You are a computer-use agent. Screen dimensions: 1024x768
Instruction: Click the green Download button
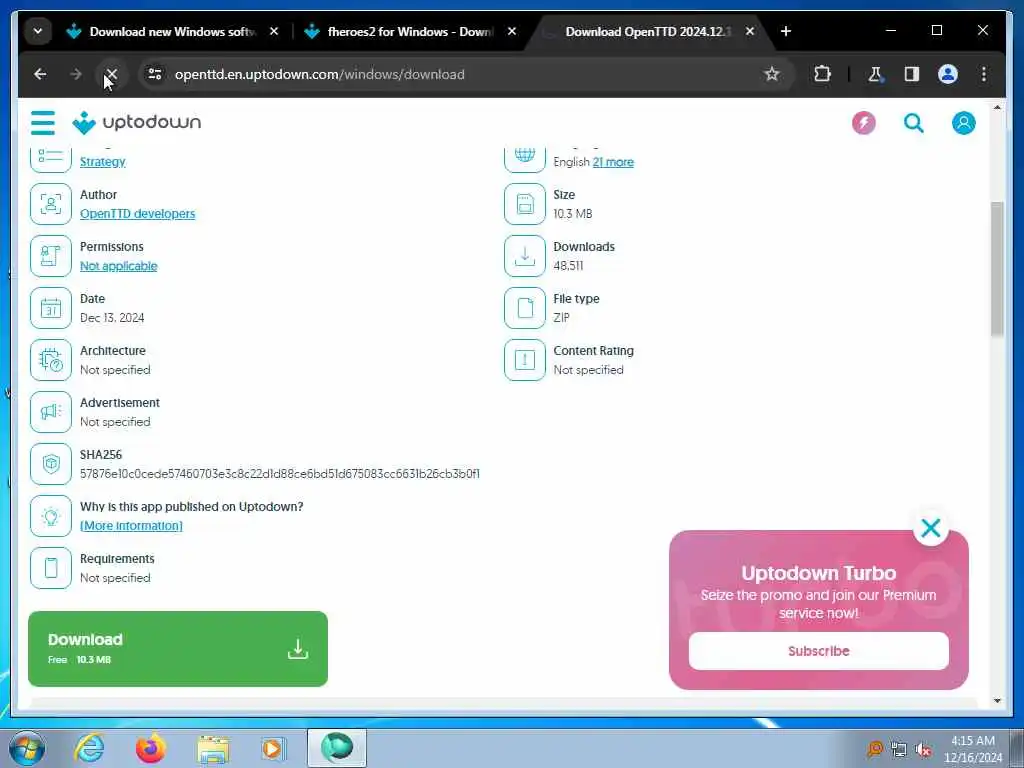click(178, 648)
